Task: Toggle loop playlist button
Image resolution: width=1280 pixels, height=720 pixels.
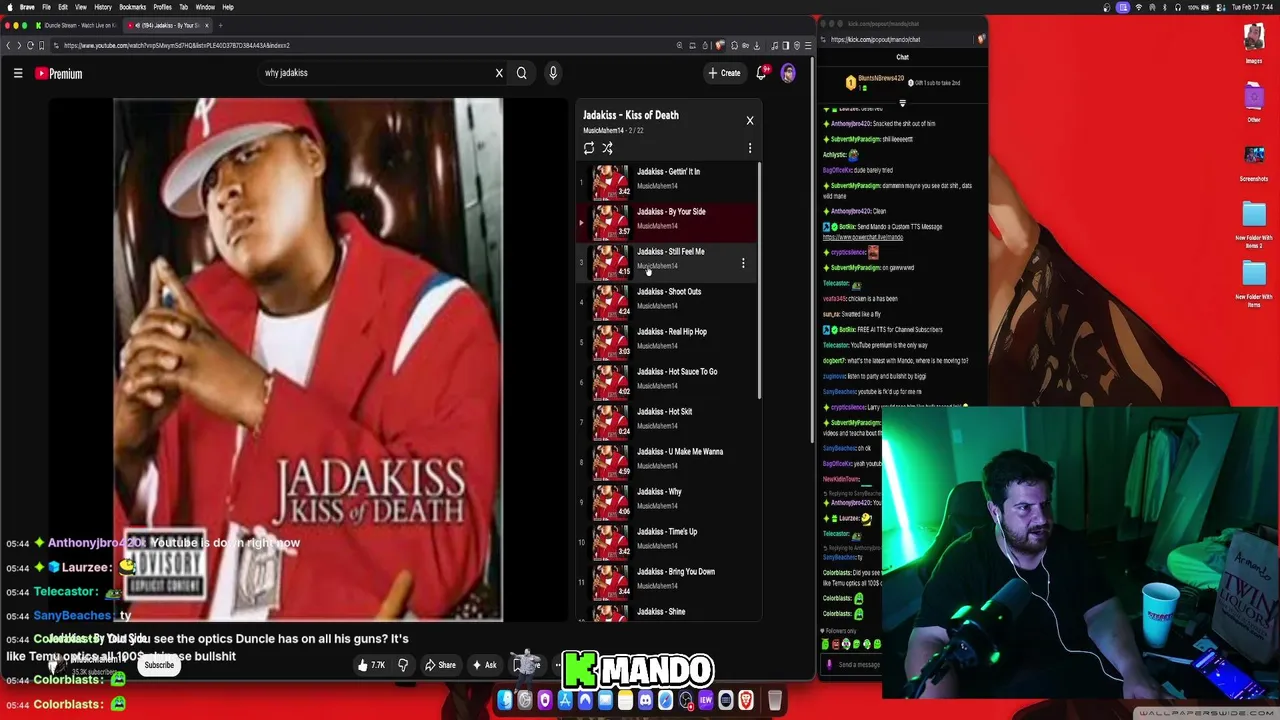Action: coord(588,148)
